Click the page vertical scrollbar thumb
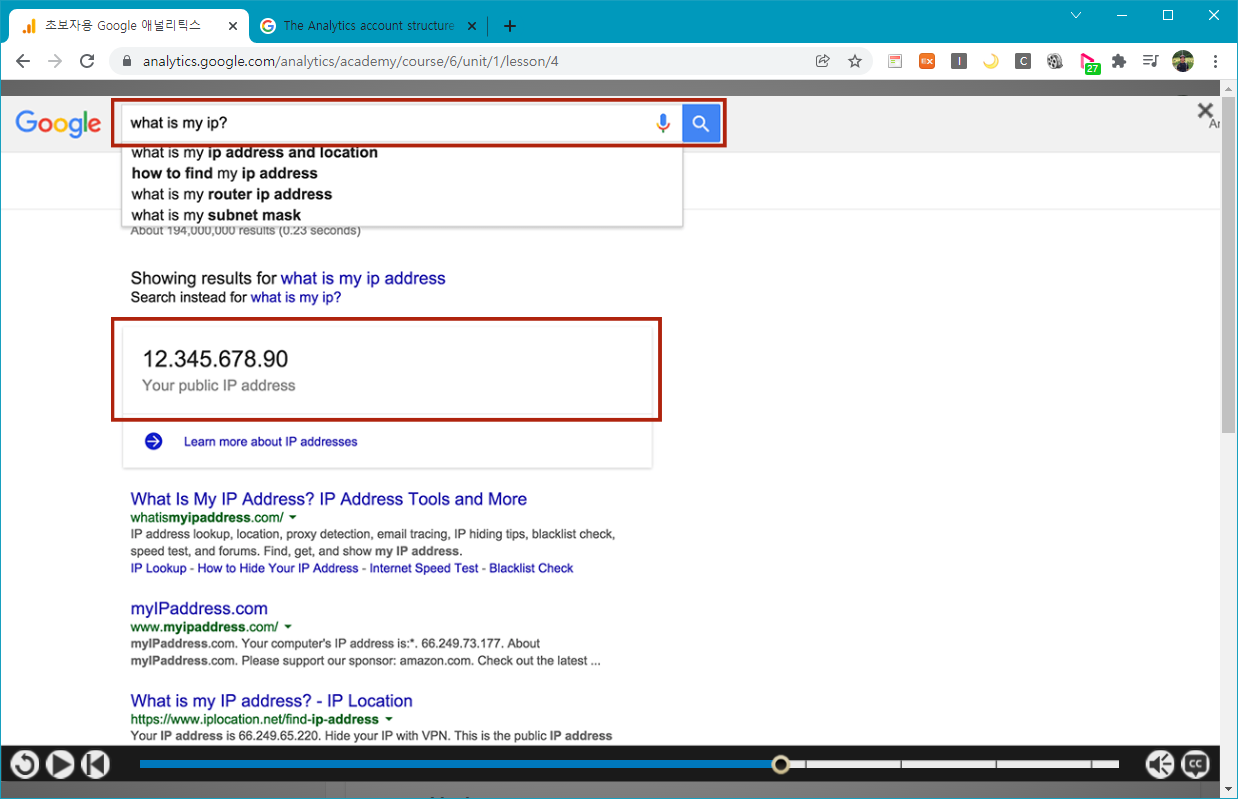The width and height of the screenshot is (1238, 799). click(1229, 265)
